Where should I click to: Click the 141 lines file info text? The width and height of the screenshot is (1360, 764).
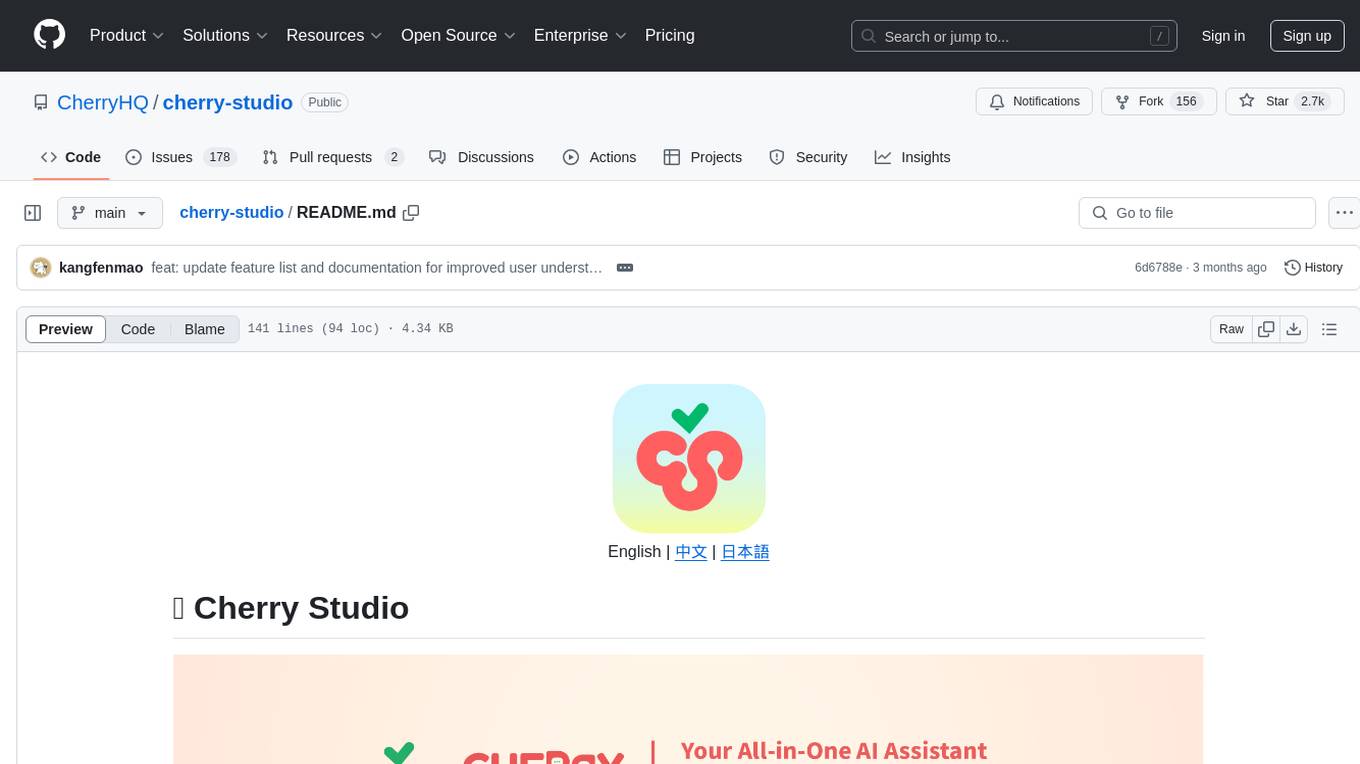[350, 328]
